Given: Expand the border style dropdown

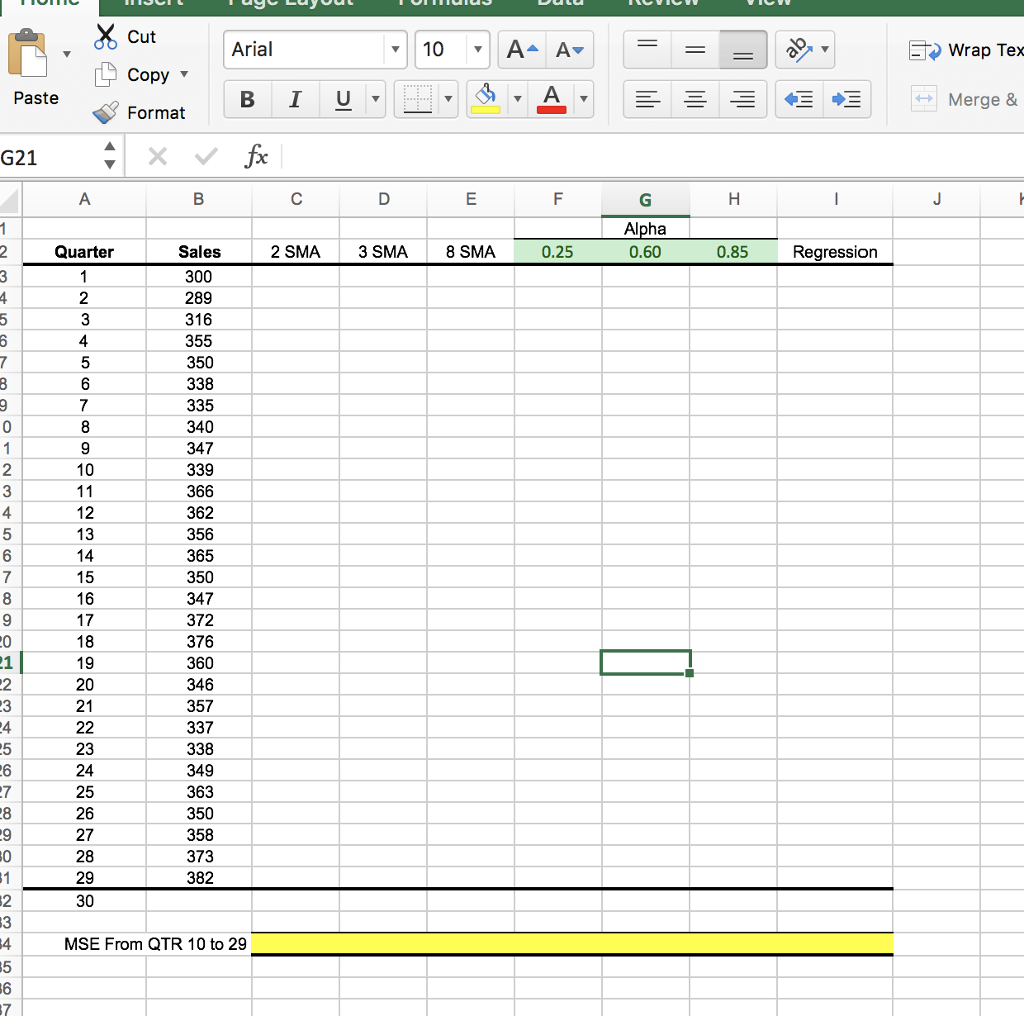Looking at the screenshot, I should [447, 98].
